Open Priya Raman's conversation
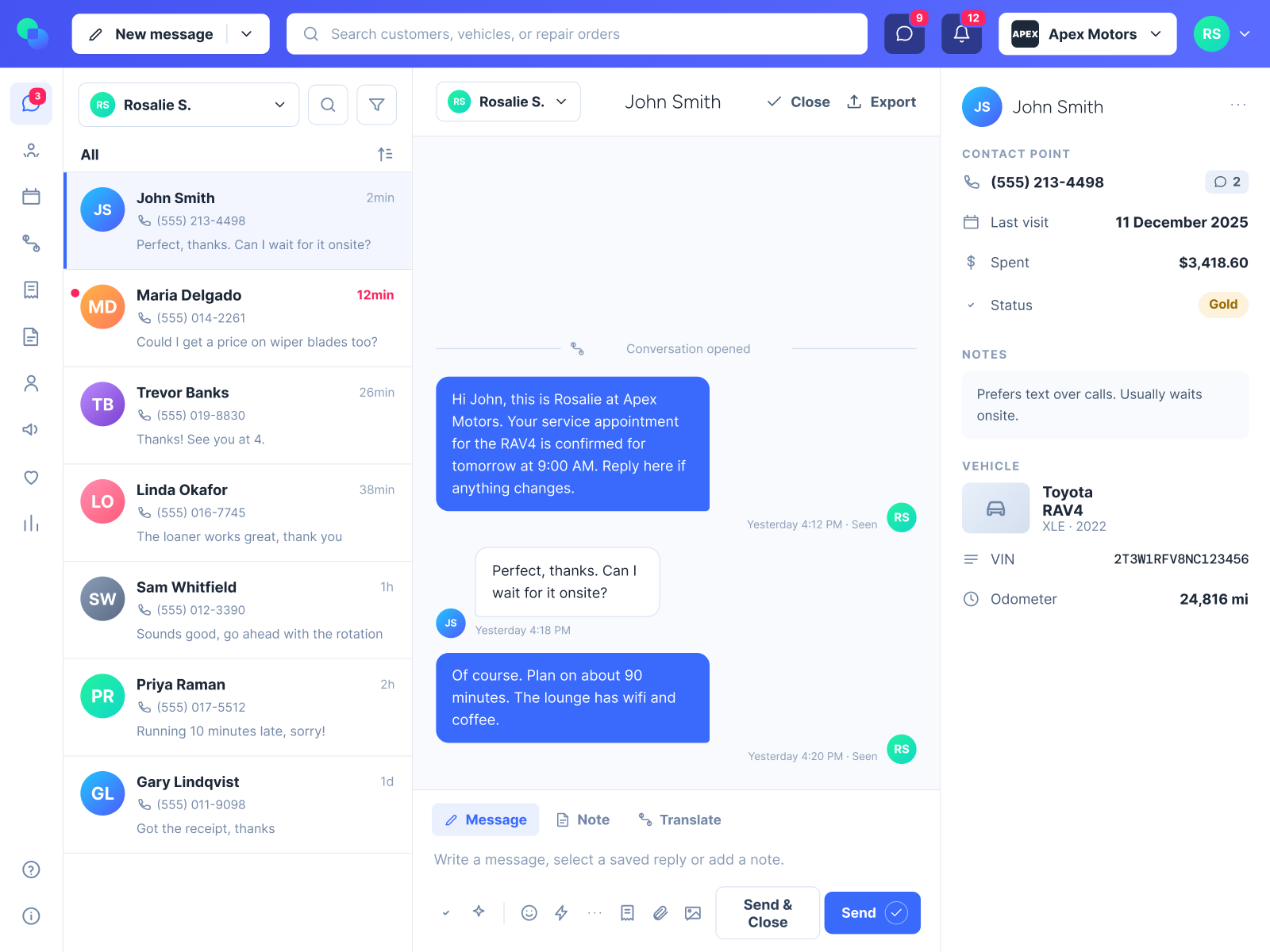The image size is (1270, 952). (x=237, y=708)
